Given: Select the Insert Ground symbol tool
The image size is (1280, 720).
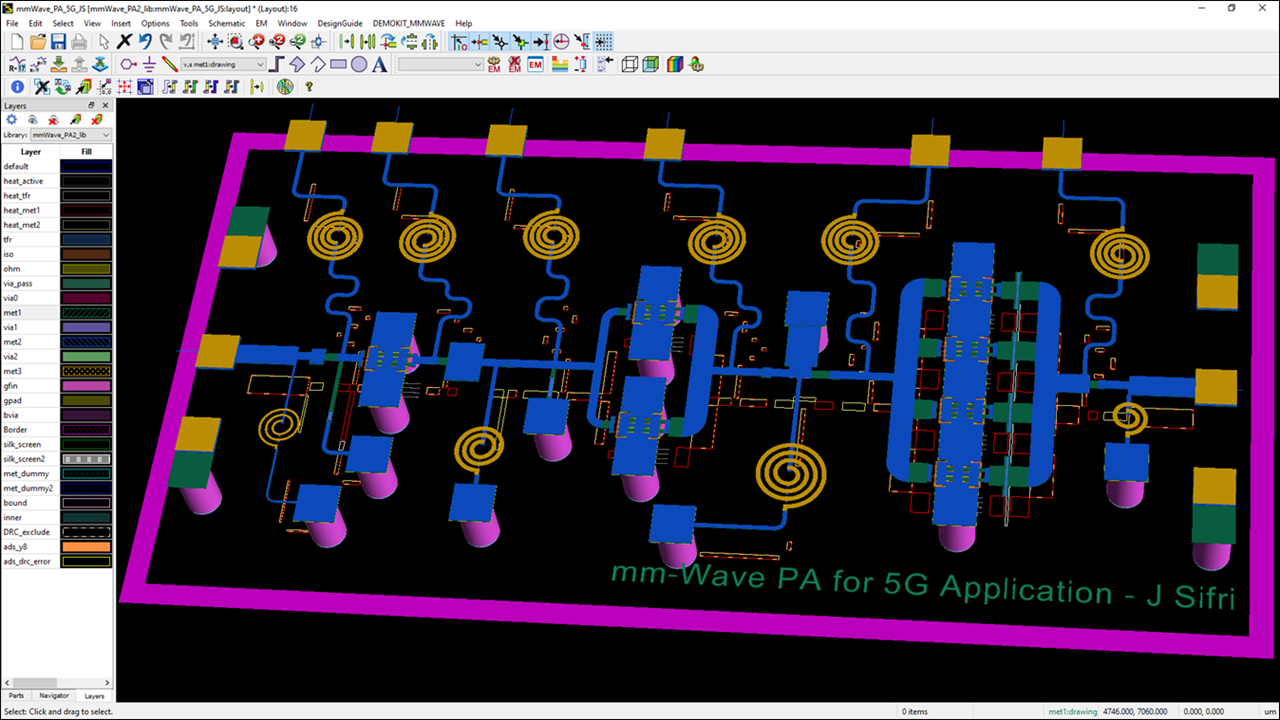Looking at the screenshot, I should [148, 64].
